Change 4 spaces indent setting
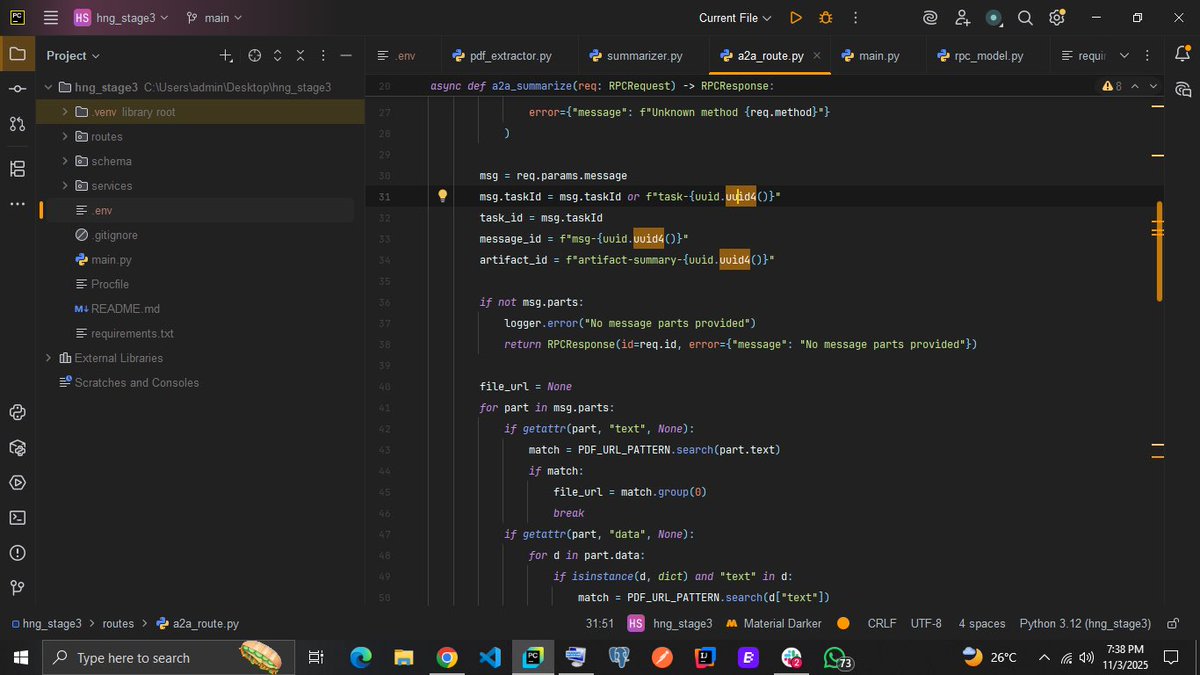The height and width of the screenshot is (675, 1200). [982, 623]
